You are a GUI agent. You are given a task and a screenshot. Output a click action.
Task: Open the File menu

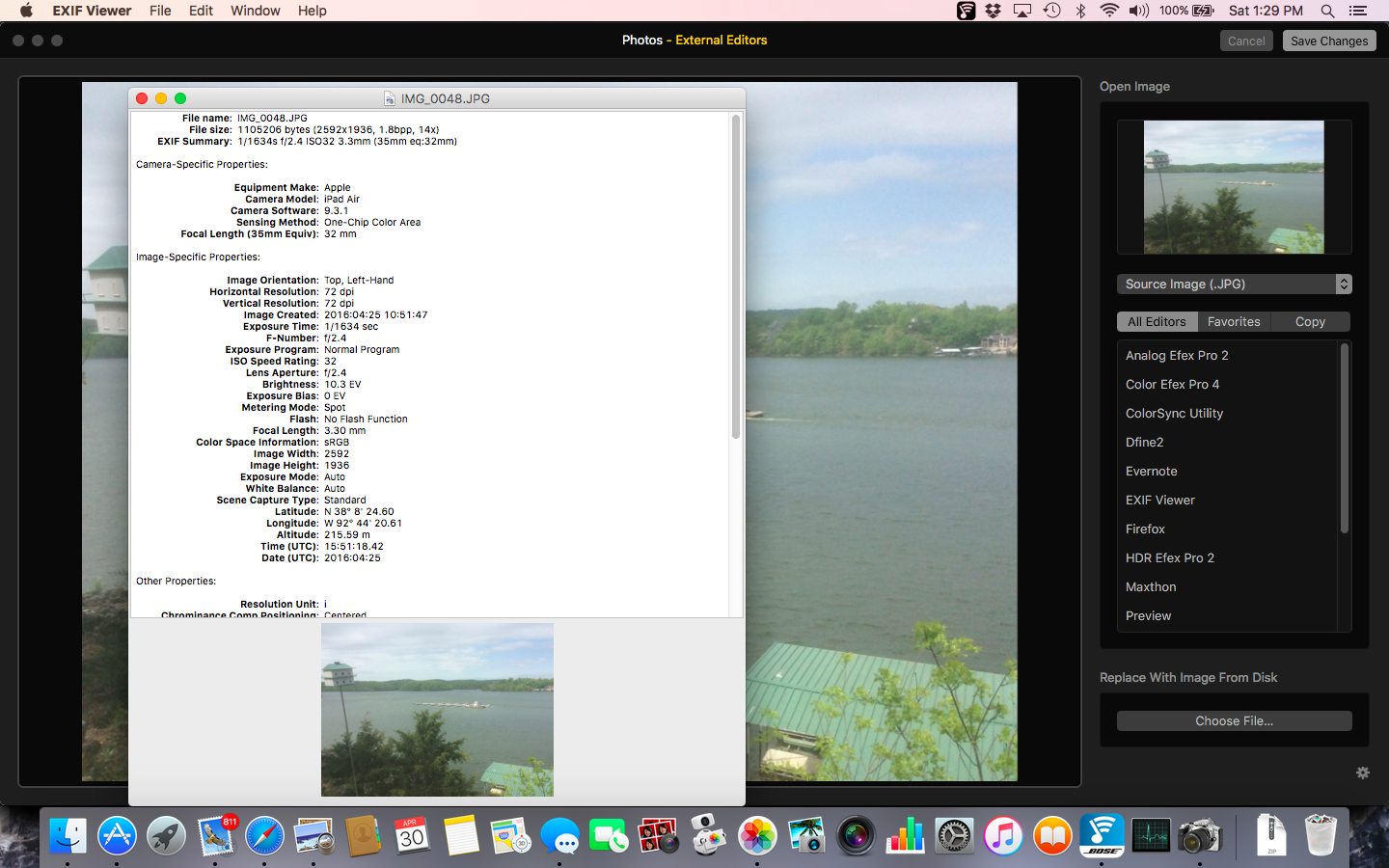click(x=160, y=11)
